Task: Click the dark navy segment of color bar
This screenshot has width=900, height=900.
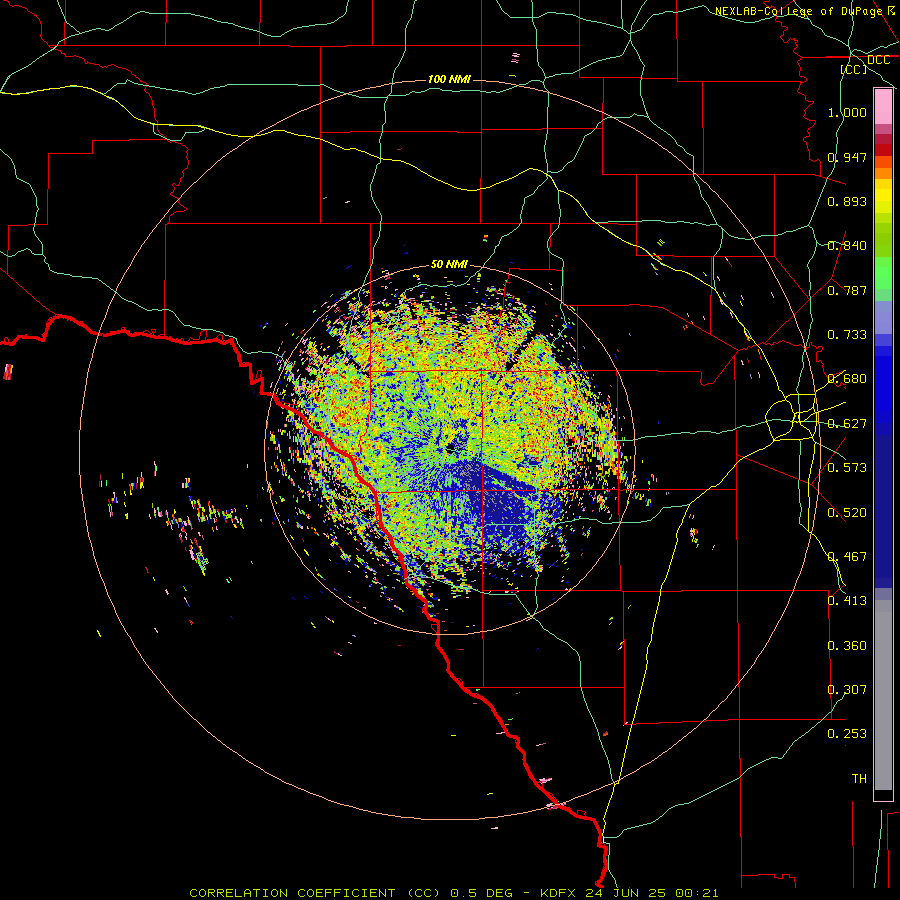Action: pos(883,511)
